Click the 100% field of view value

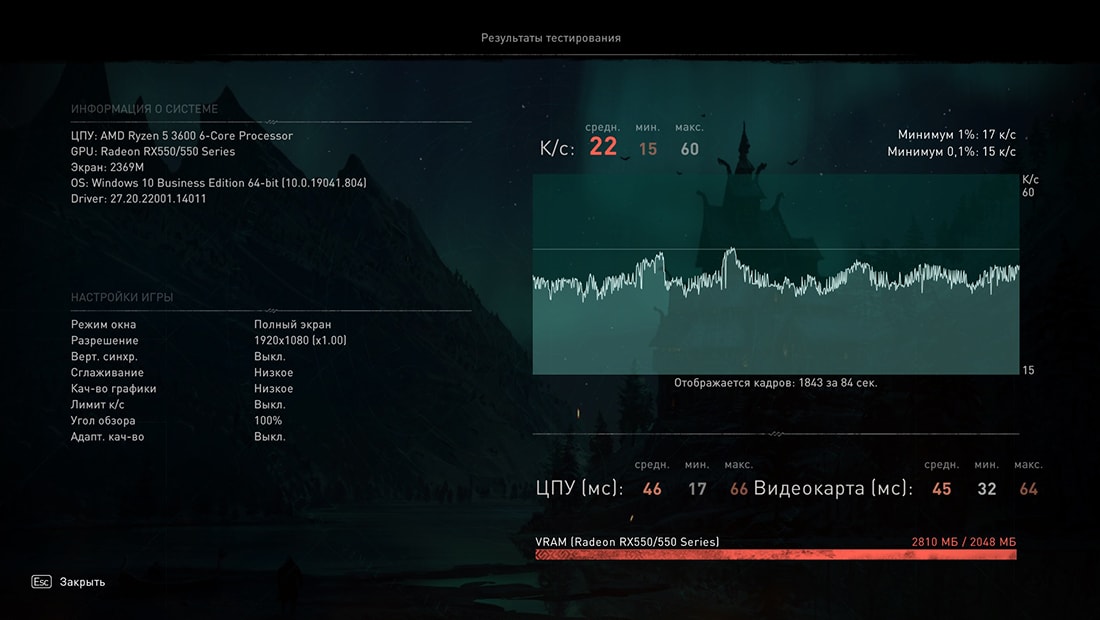click(x=268, y=421)
